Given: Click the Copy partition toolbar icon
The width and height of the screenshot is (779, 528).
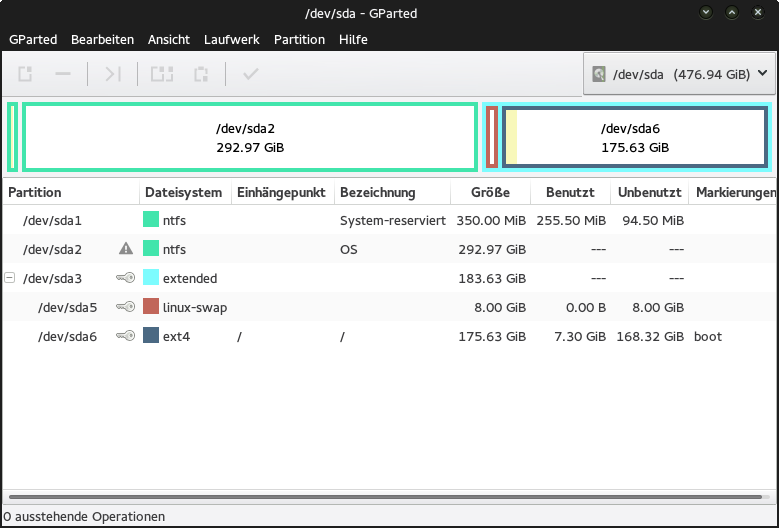Looking at the screenshot, I should pyautogui.click(x=162, y=74).
